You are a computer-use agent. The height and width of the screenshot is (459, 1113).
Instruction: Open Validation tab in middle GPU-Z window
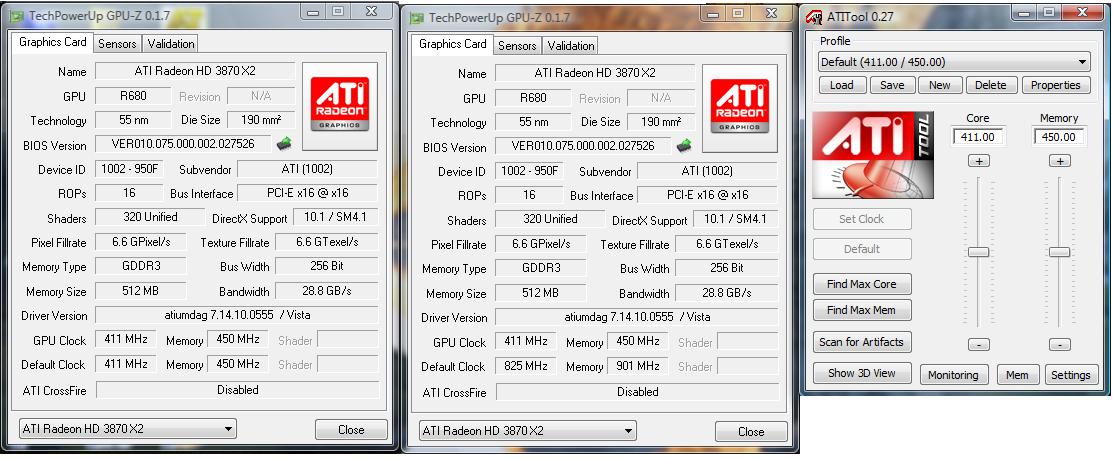click(x=571, y=45)
